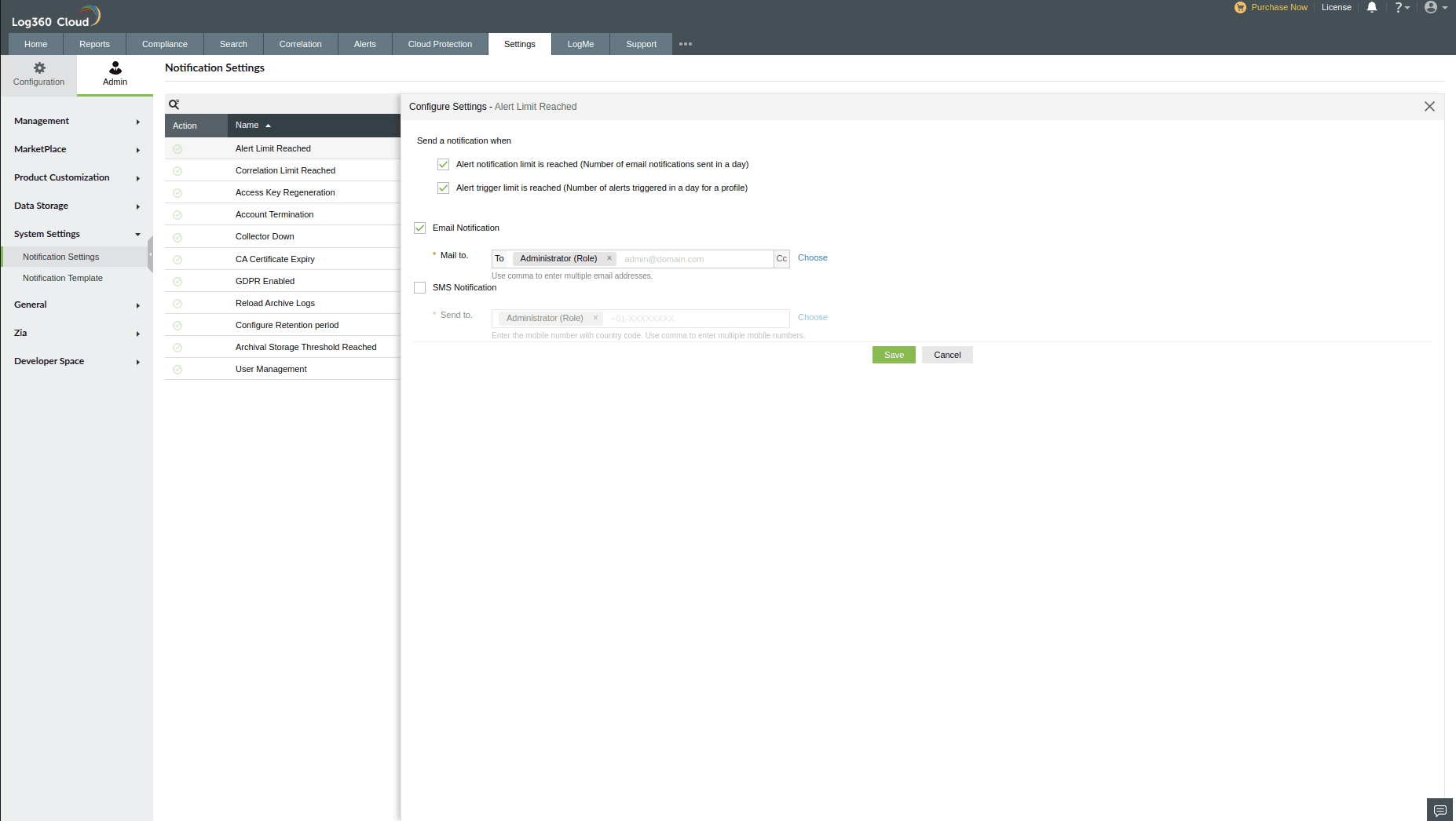Open the search icon above the Action column

174,104
